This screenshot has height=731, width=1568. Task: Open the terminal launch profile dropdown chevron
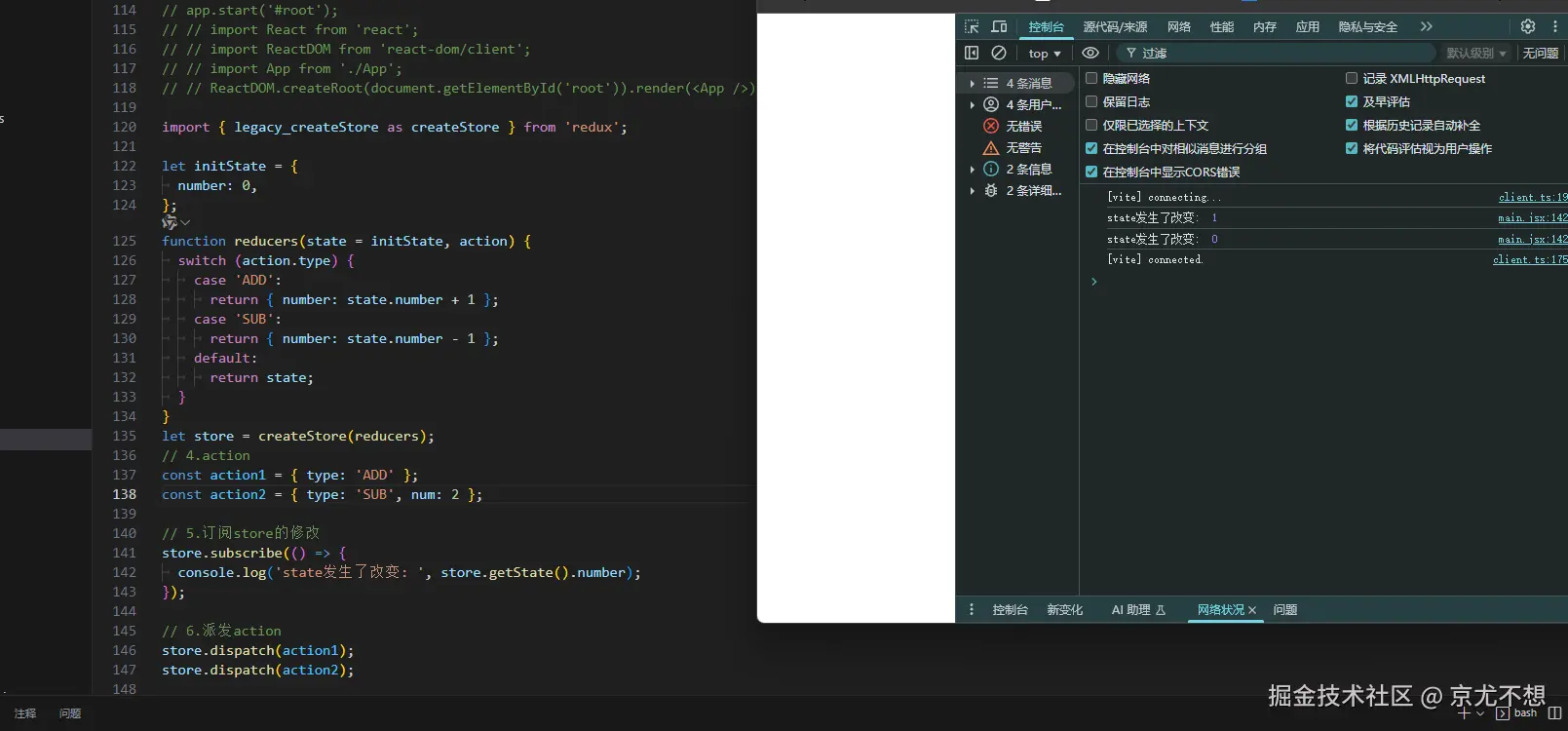(1480, 713)
